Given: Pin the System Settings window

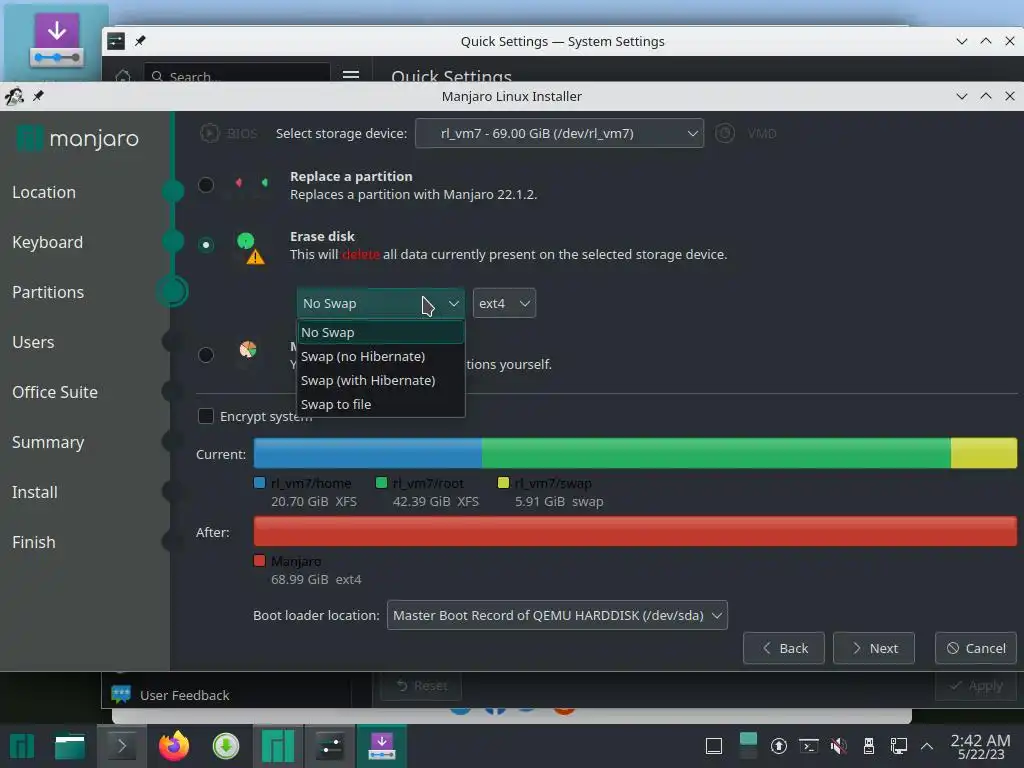Looking at the screenshot, I should (140, 41).
